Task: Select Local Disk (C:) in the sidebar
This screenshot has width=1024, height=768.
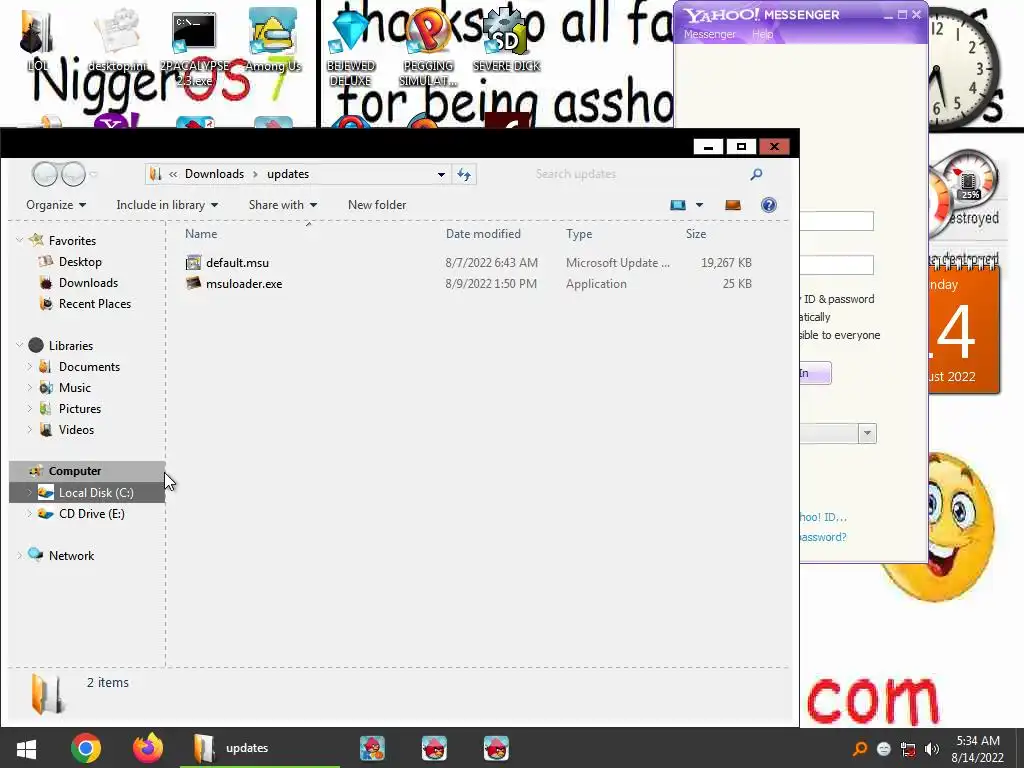Action: [87, 492]
